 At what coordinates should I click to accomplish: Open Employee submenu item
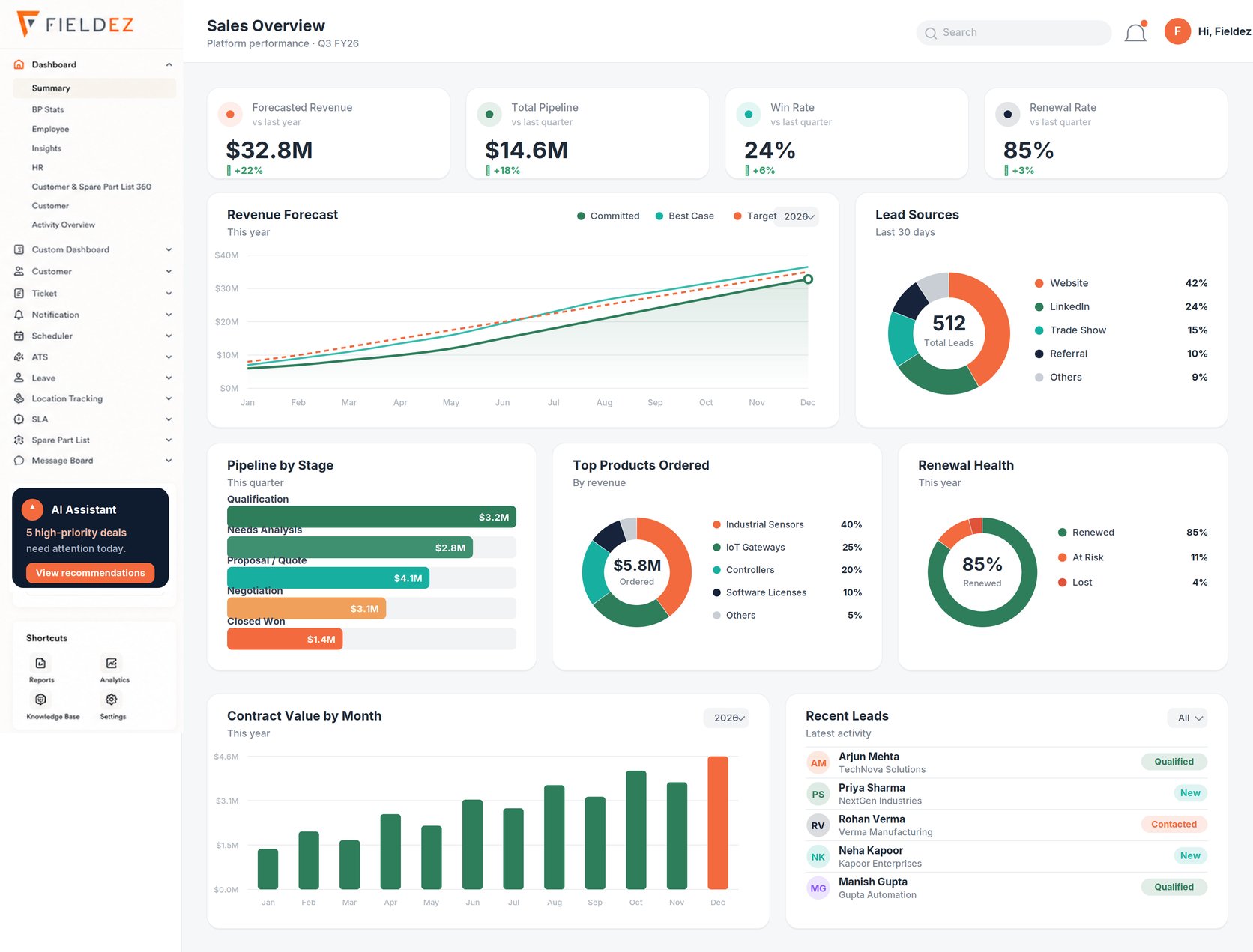(x=50, y=129)
